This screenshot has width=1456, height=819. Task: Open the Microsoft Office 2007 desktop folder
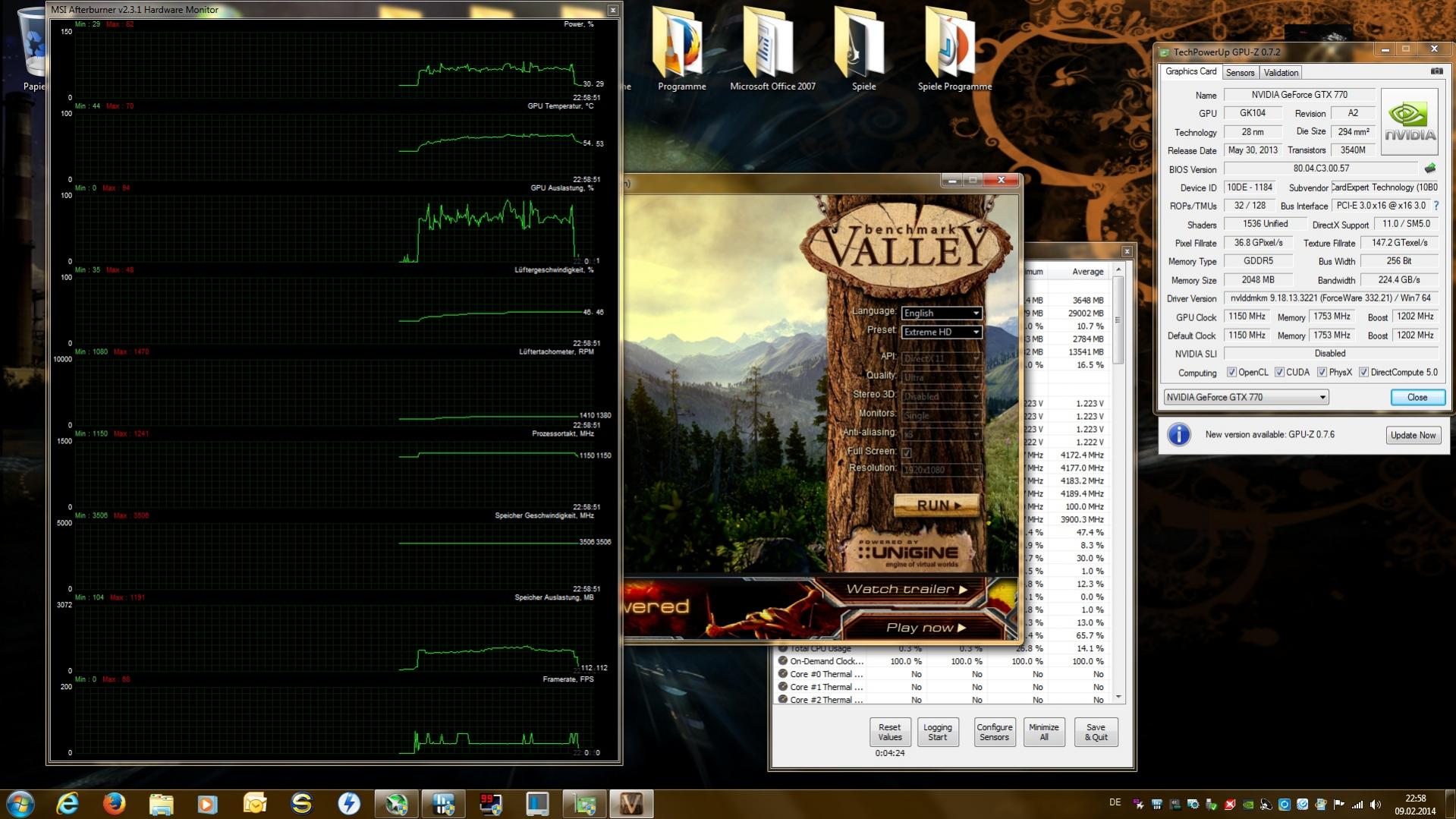pos(772,49)
